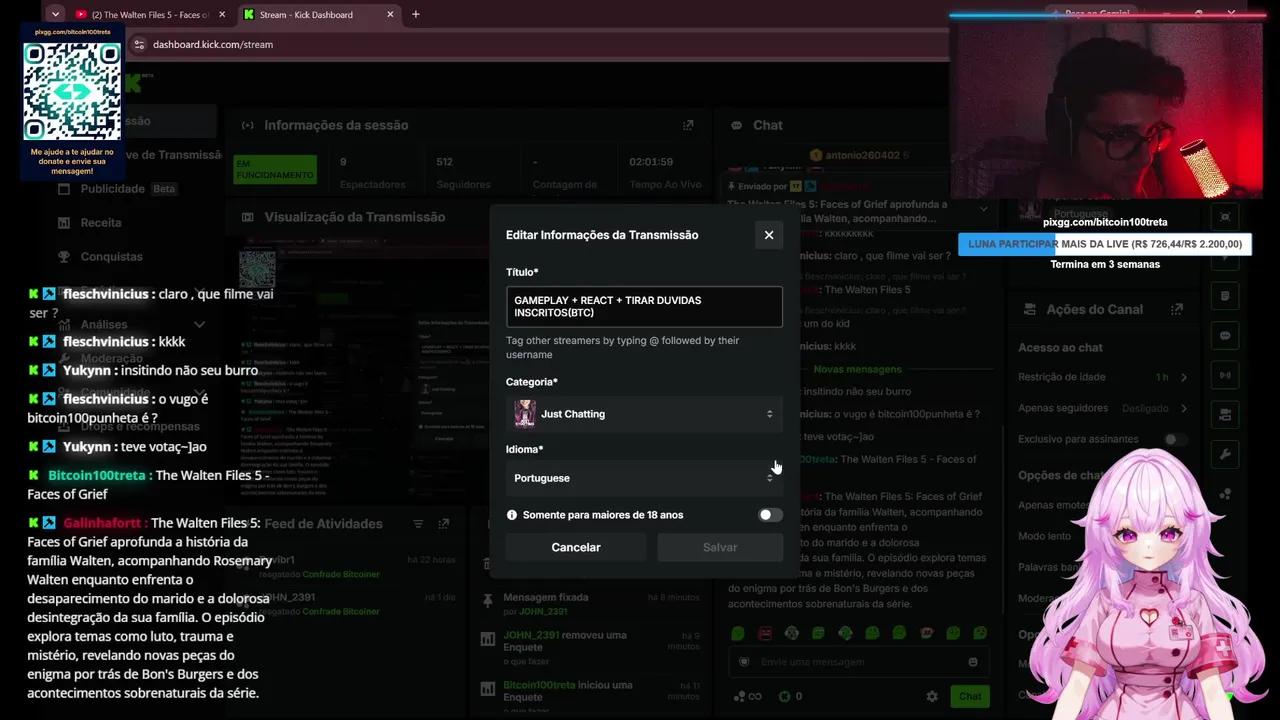Focus the Título text field
The width and height of the screenshot is (1280, 720).
tap(644, 307)
